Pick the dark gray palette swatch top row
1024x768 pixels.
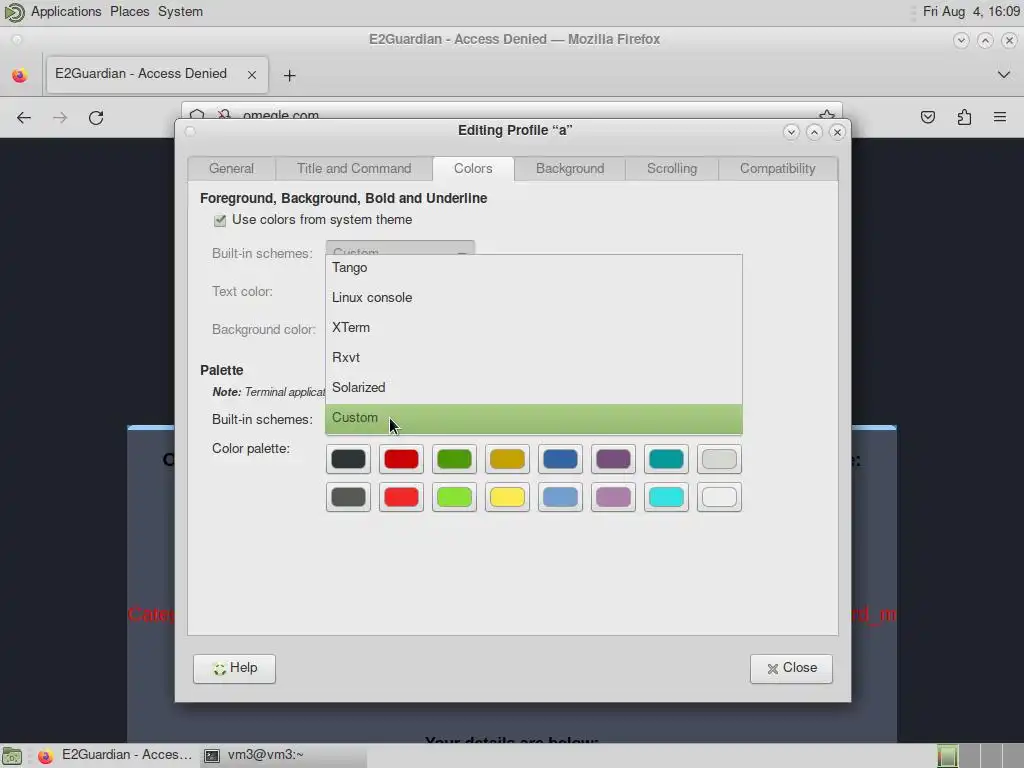point(348,459)
